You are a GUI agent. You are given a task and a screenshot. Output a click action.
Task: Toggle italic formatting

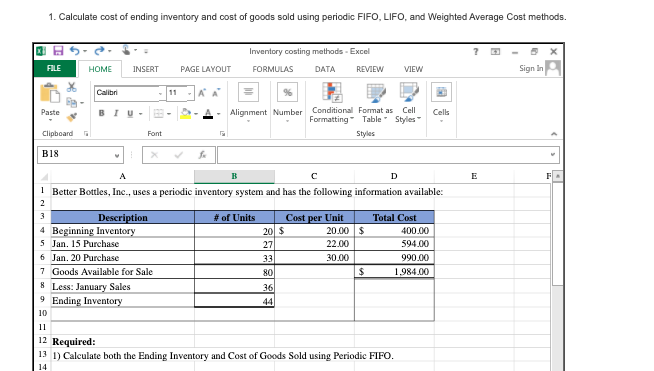pyautogui.click(x=116, y=113)
